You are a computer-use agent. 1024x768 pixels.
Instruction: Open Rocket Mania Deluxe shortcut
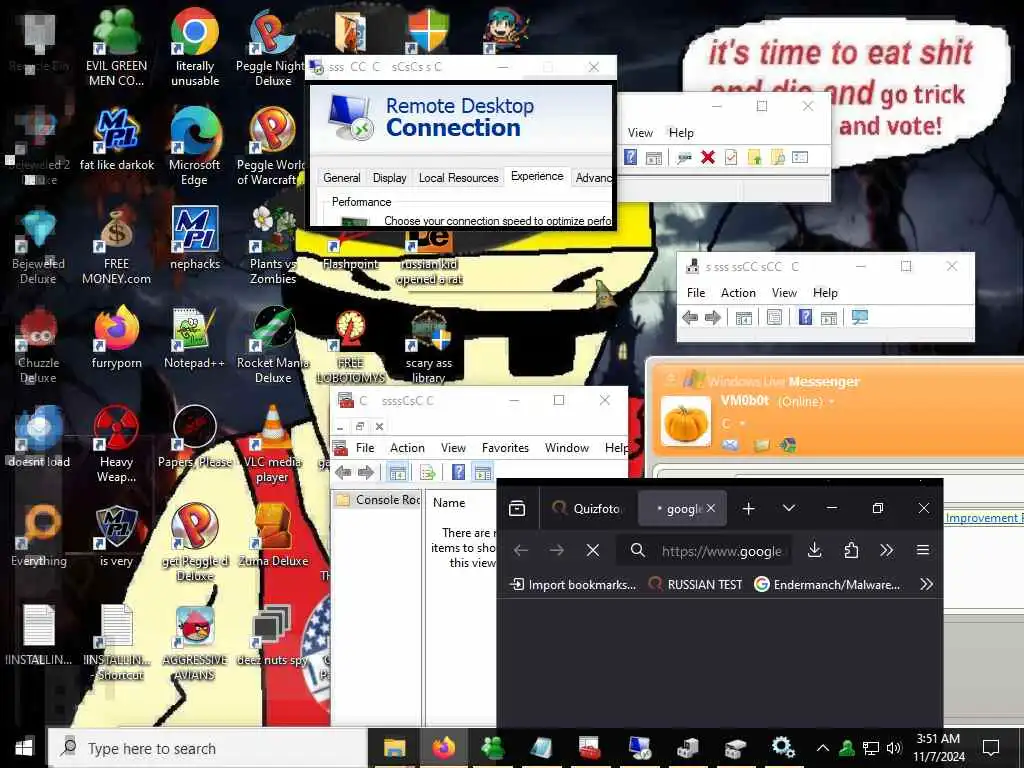273,345
